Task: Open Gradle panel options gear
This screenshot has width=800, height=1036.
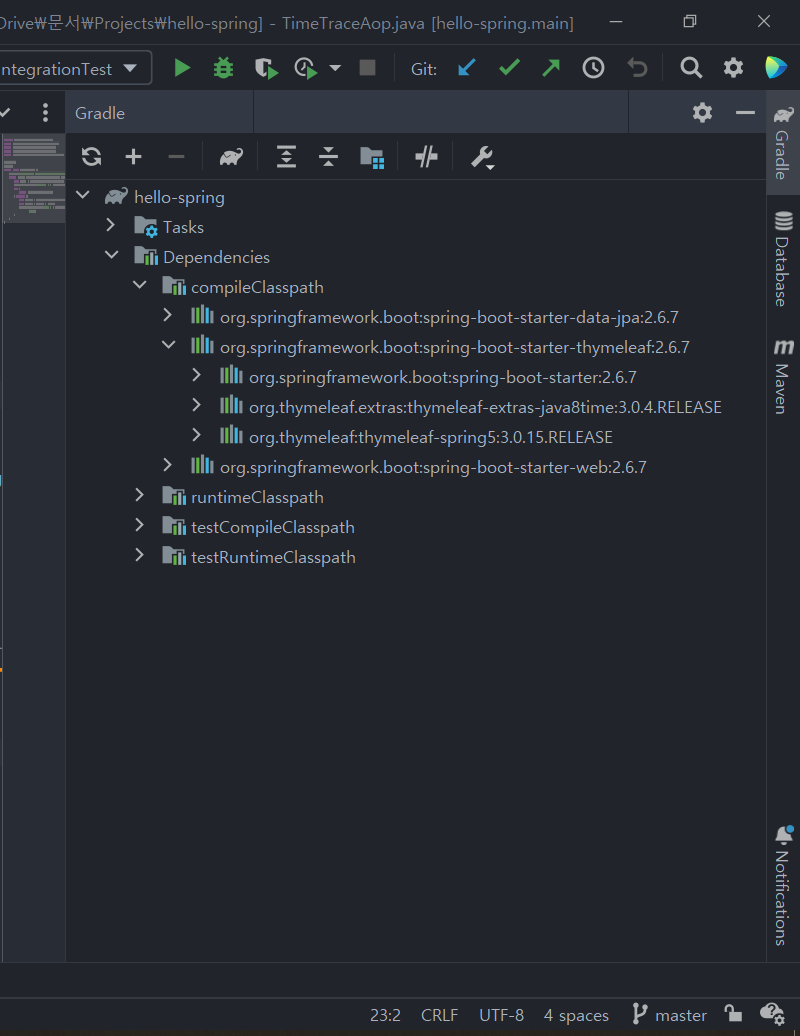Action: click(702, 113)
